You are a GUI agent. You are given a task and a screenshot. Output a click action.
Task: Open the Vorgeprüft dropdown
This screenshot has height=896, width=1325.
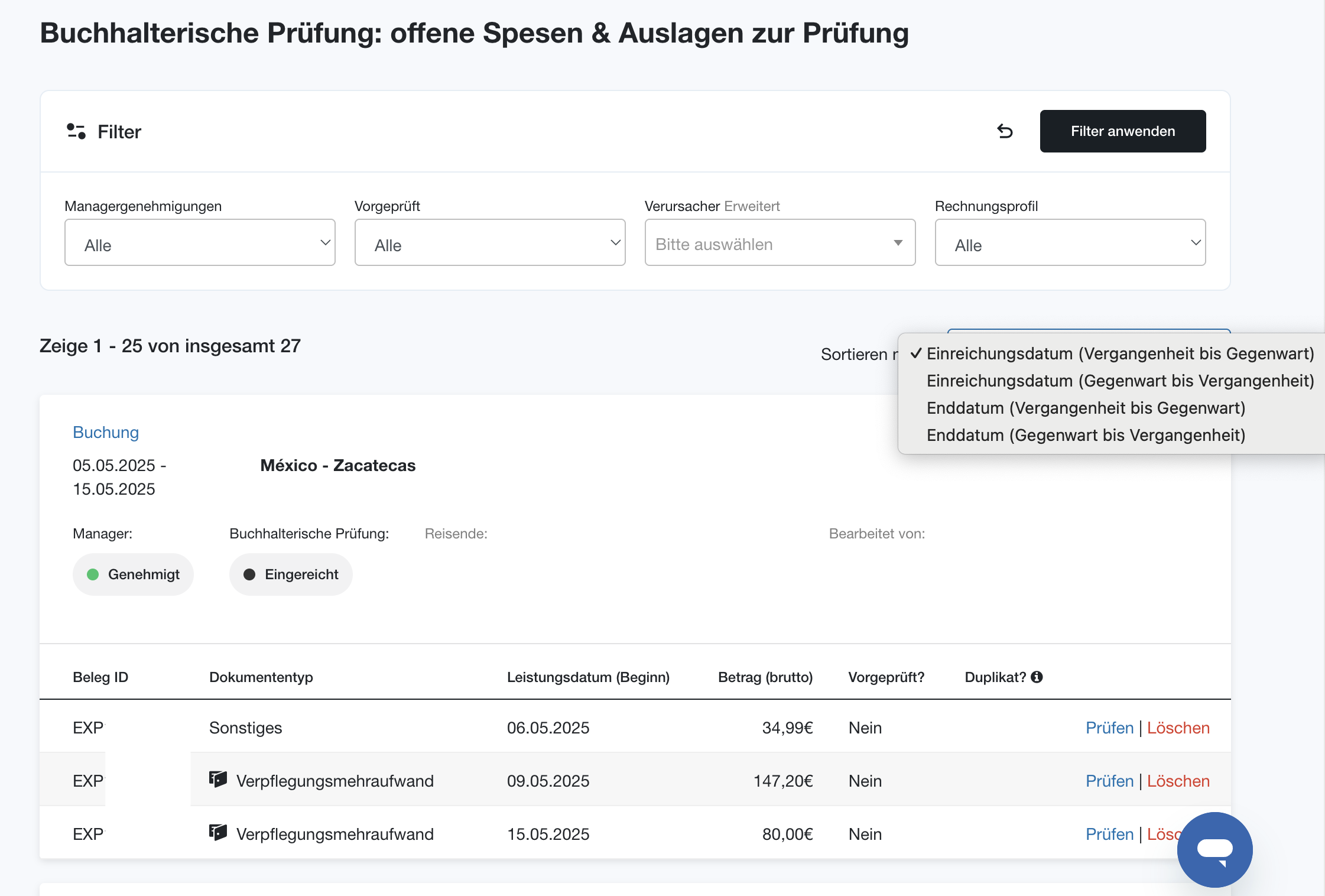tap(490, 242)
